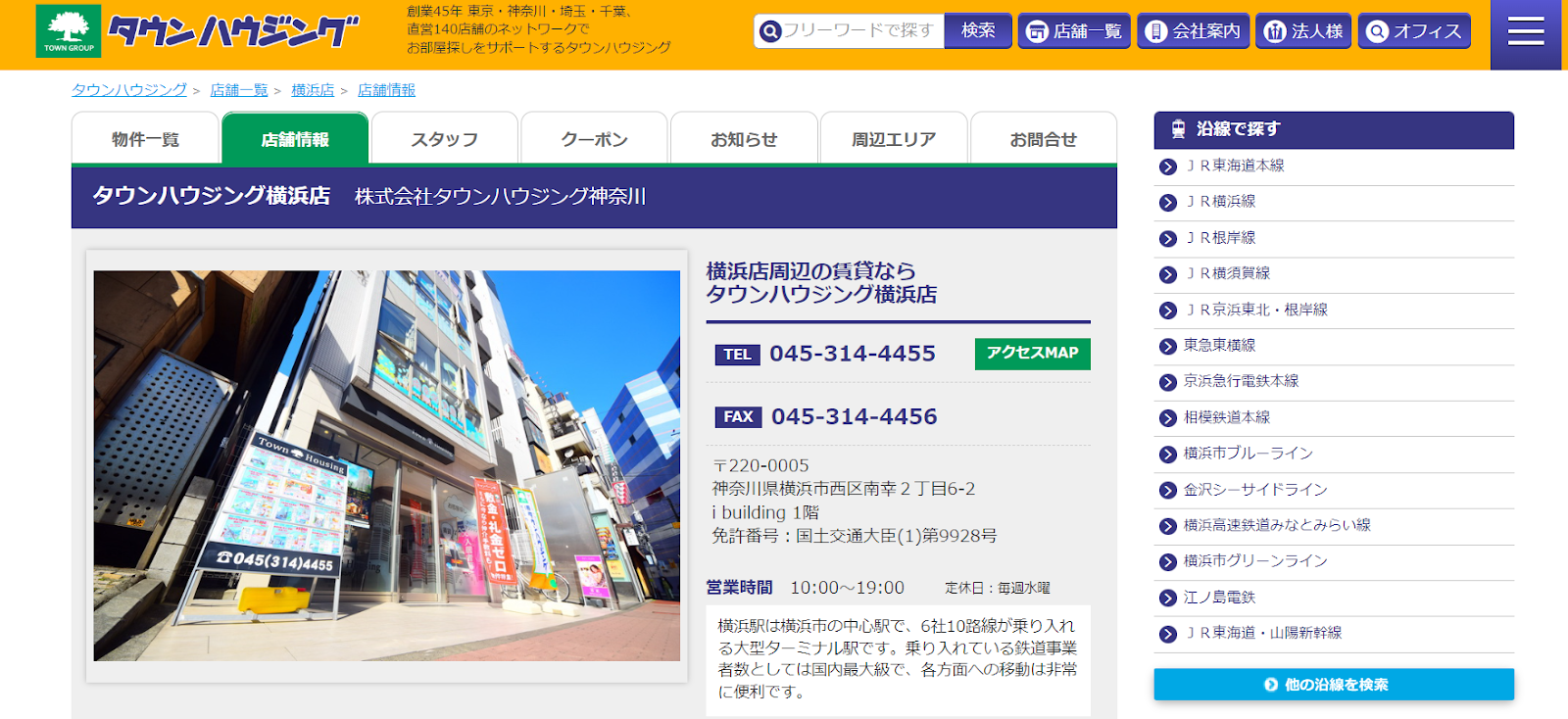Click the arrow icon next to ＪＲ横浜線

coord(1167,203)
